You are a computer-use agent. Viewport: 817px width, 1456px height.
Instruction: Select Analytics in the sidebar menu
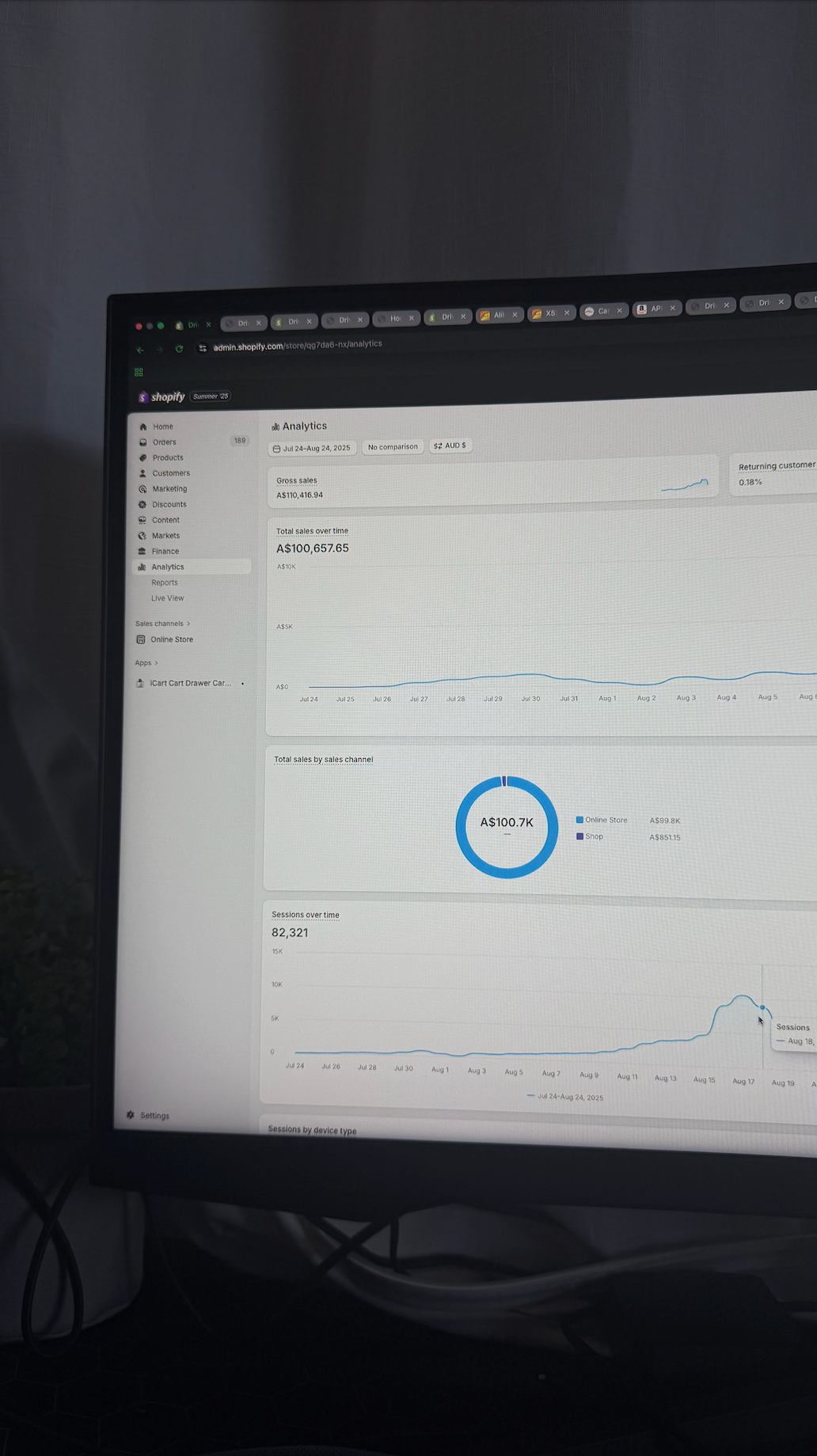click(x=192, y=567)
